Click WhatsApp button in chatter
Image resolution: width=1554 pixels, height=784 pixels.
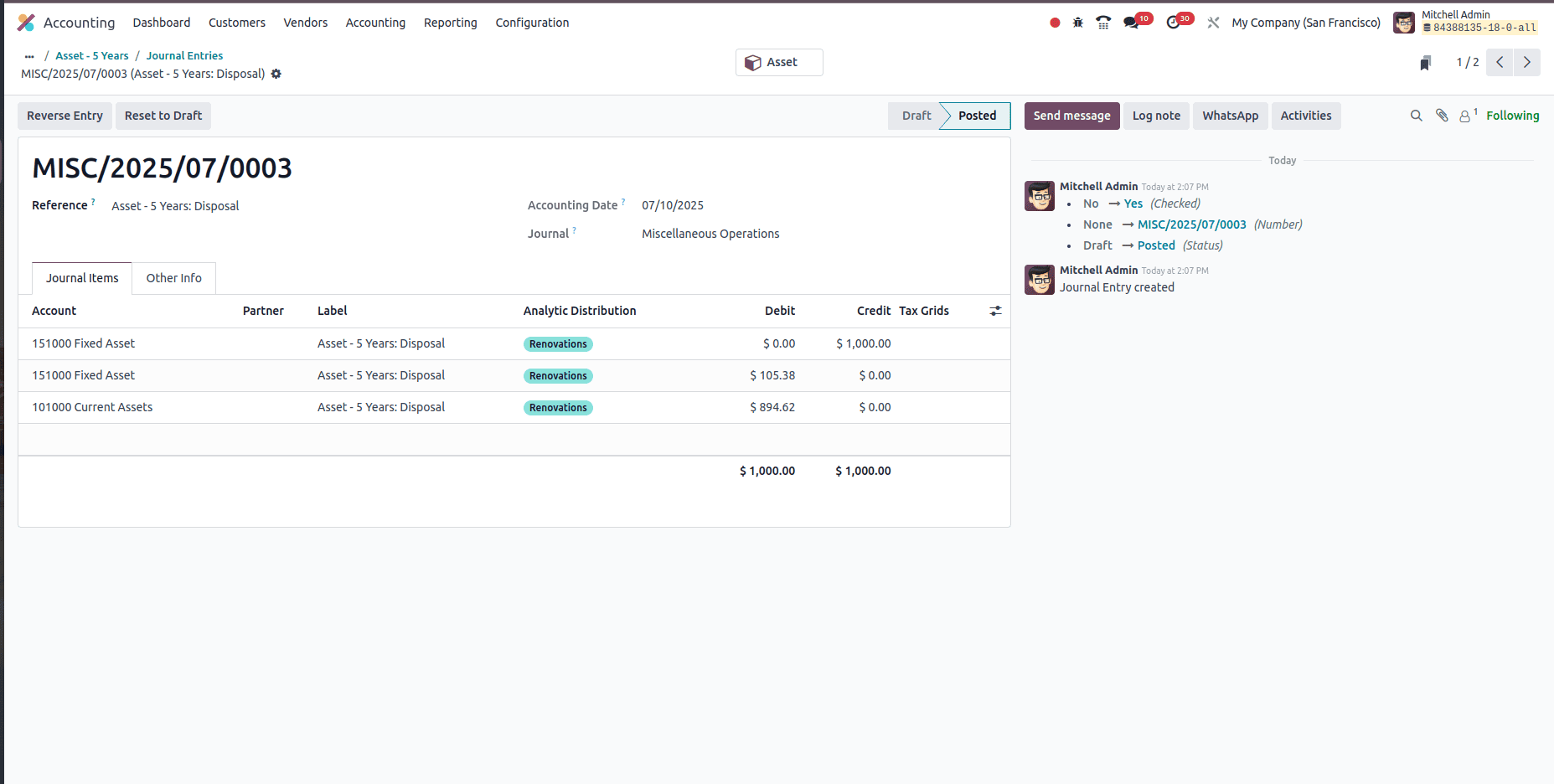click(1231, 116)
